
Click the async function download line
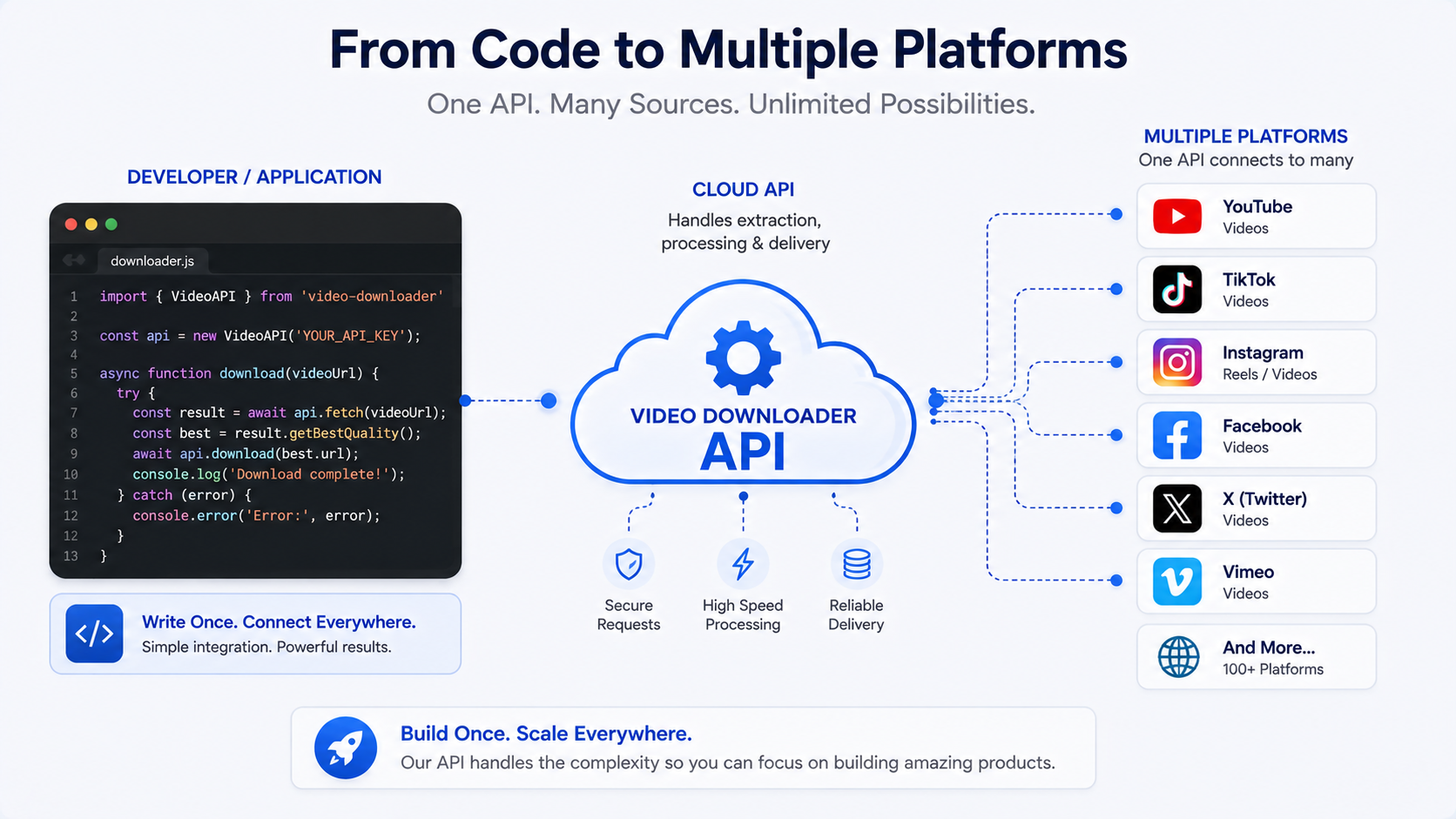[239, 373]
